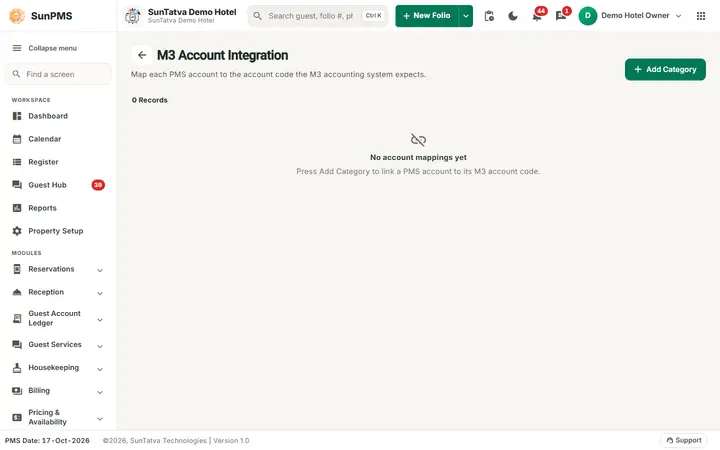Click the New Folio button
The height and width of the screenshot is (450, 720).
tap(427, 16)
